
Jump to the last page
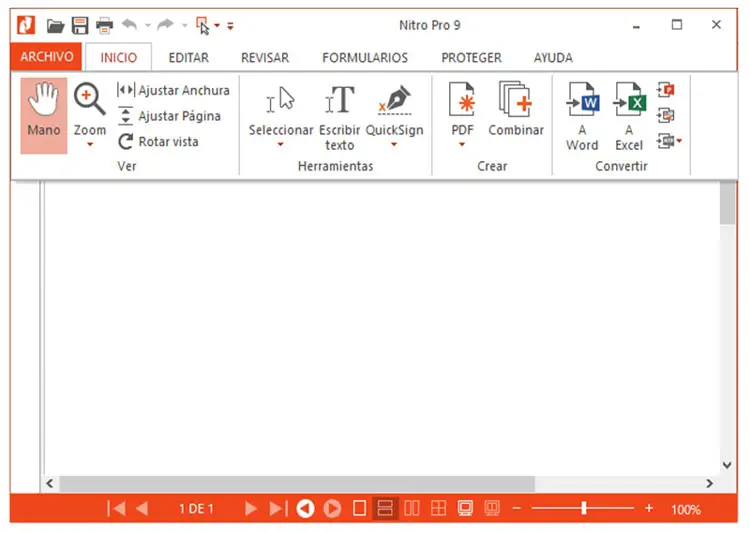278,508
